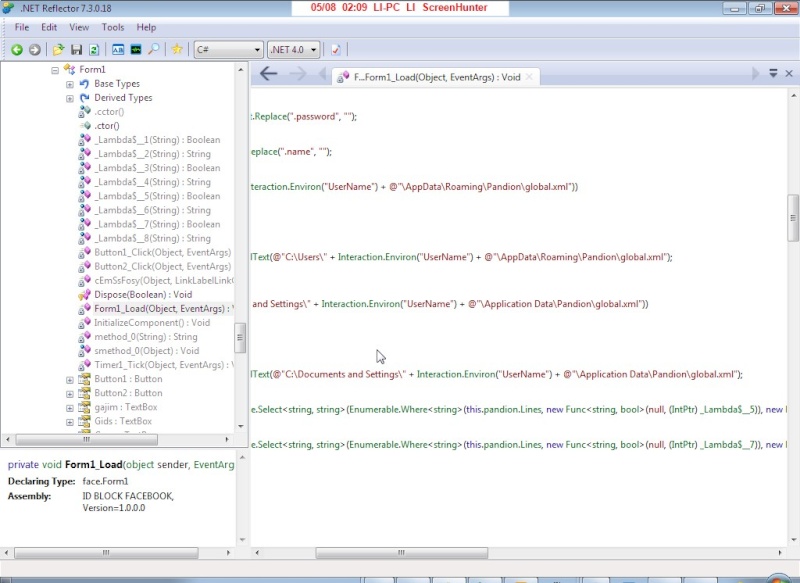Click the code pane's forward arrow

point(298,74)
